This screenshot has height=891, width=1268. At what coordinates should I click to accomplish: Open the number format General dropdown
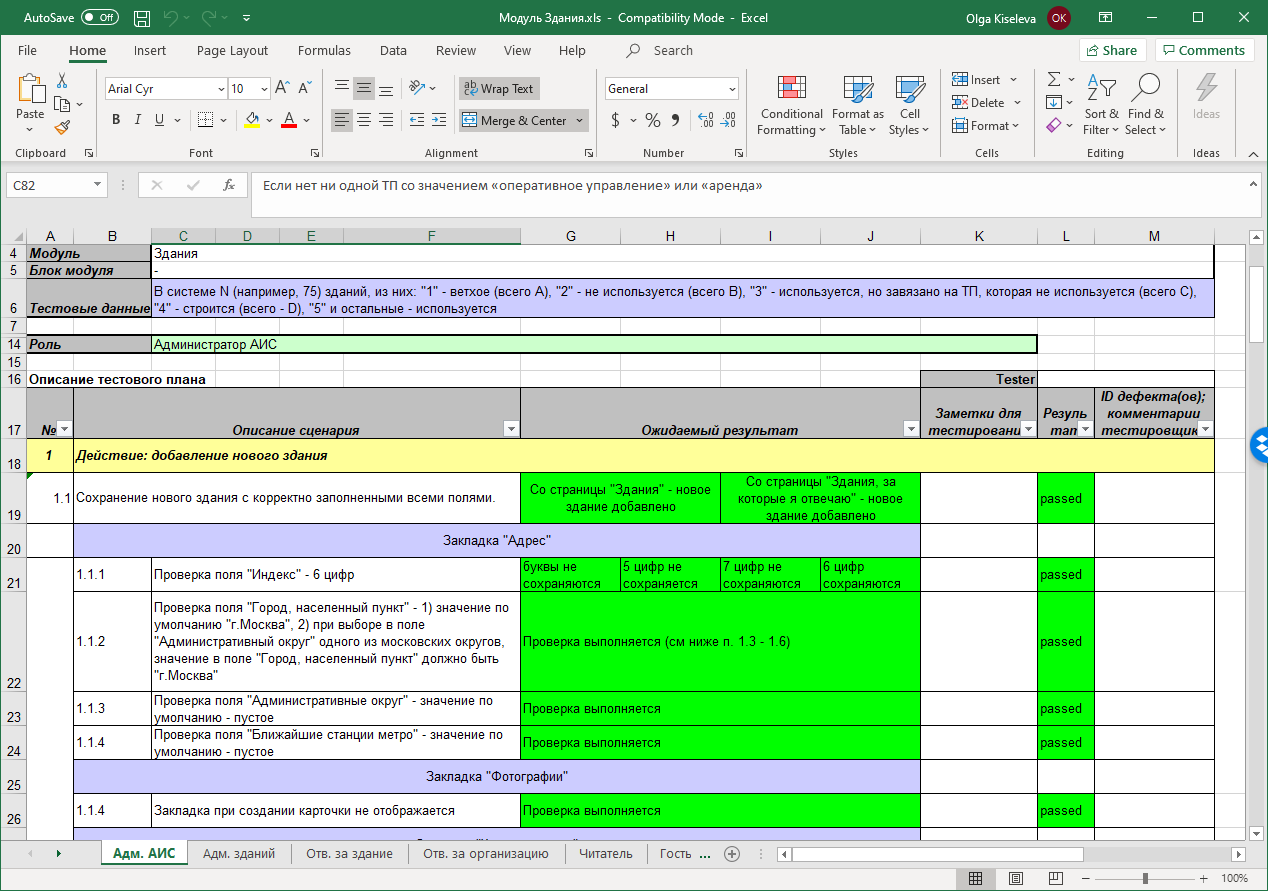pyautogui.click(x=732, y=89)
